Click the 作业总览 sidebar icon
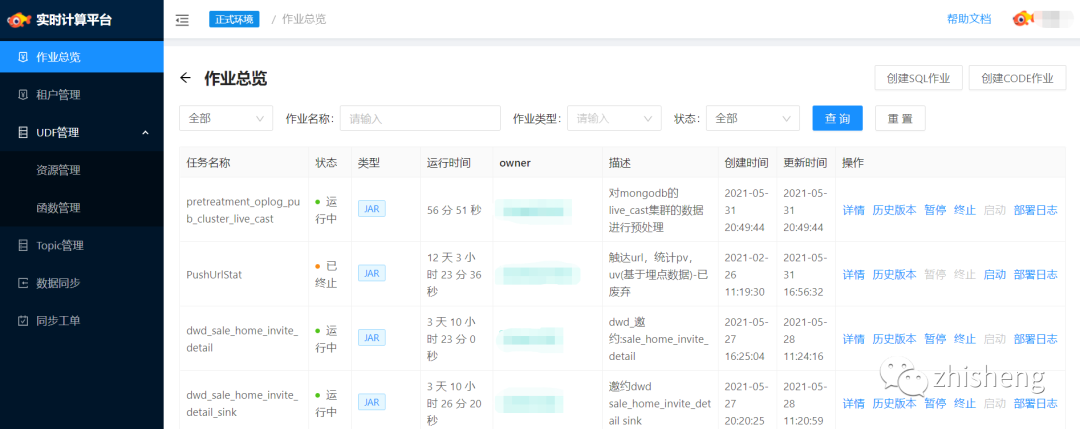Image resolution: width=1080 pixels, height=429 pixels. pyautogui.click(x=23, y=57)
